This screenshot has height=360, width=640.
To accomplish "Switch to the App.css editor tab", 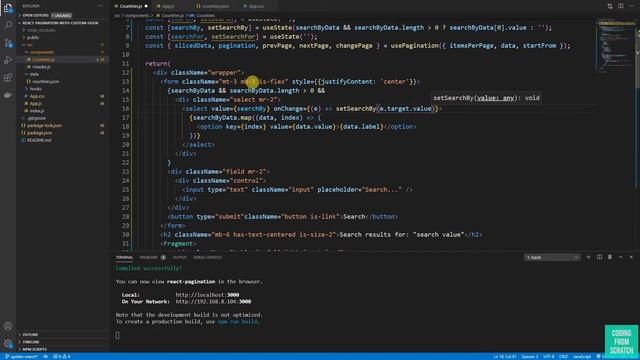I will 256,6.
